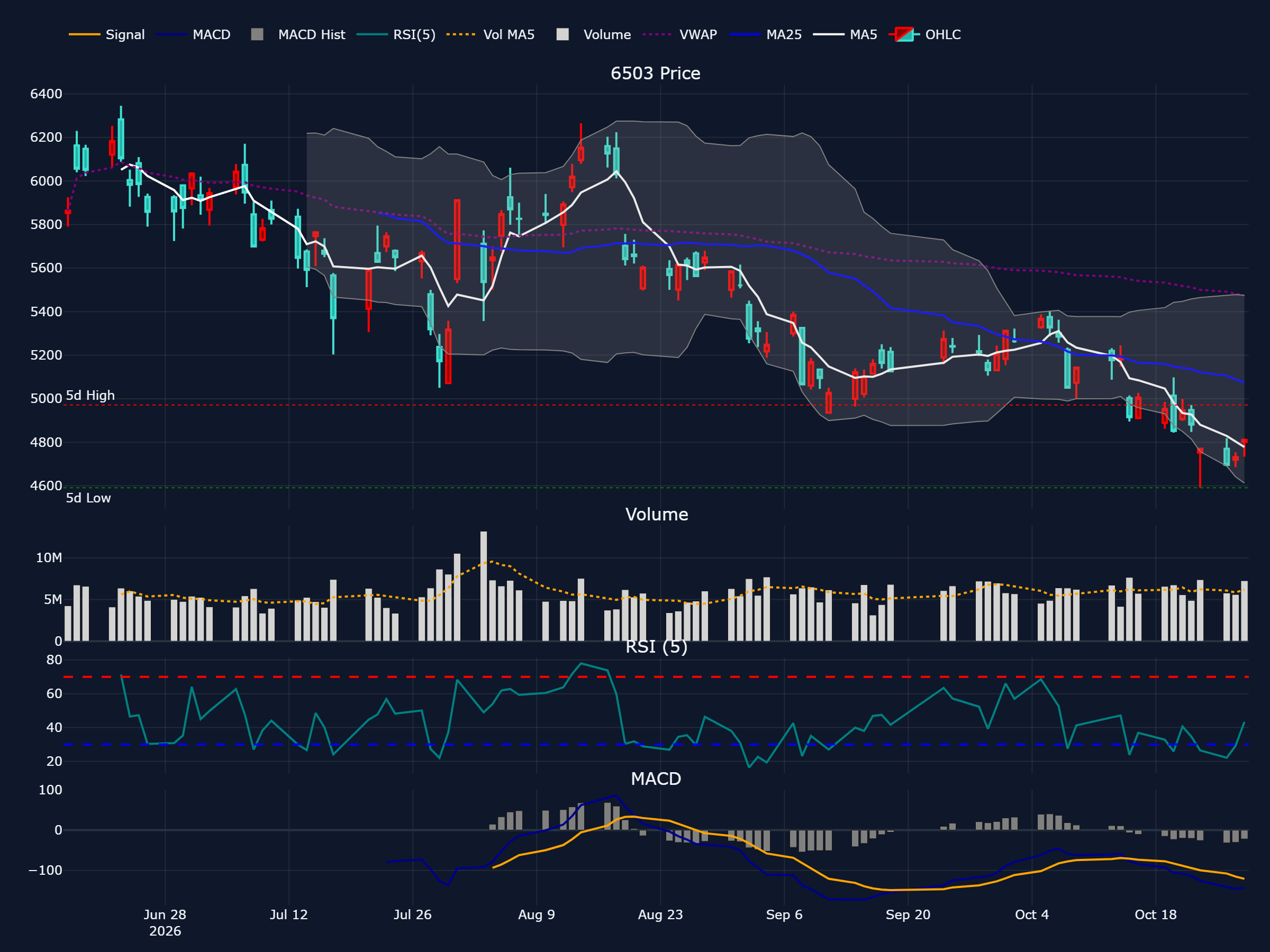Viewport: 1270px width, 952px height.
Task: Toggle the MACD legend entry
Action: [x=194, y=34]
